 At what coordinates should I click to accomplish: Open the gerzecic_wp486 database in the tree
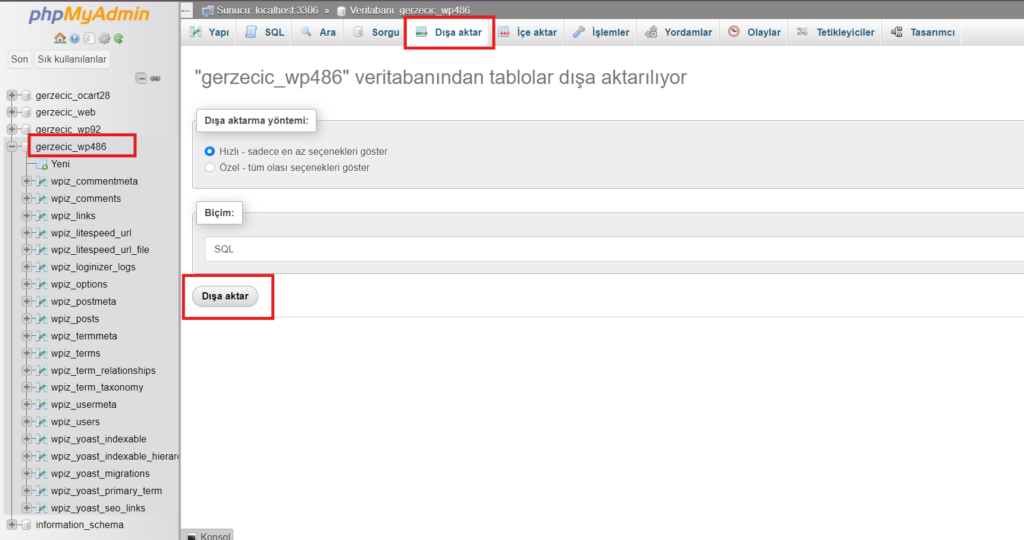pos(71,147)
